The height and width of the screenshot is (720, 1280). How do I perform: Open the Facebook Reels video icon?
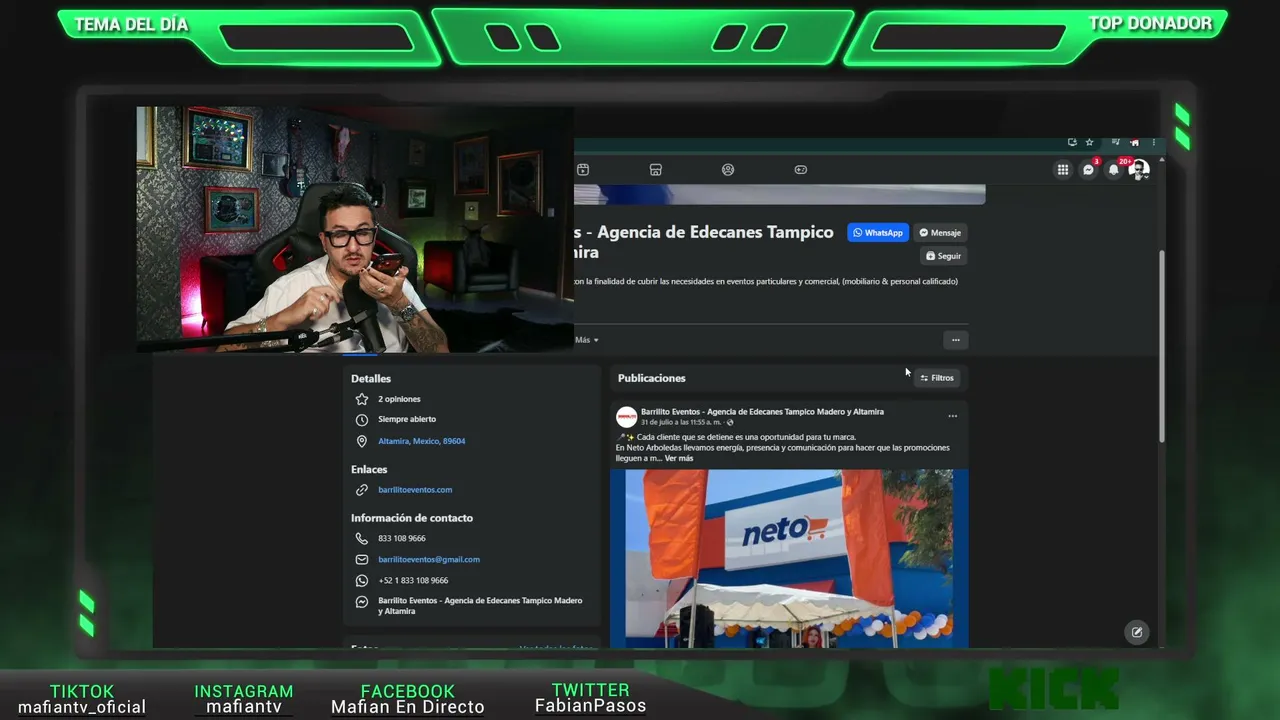[x=583, y=170]
